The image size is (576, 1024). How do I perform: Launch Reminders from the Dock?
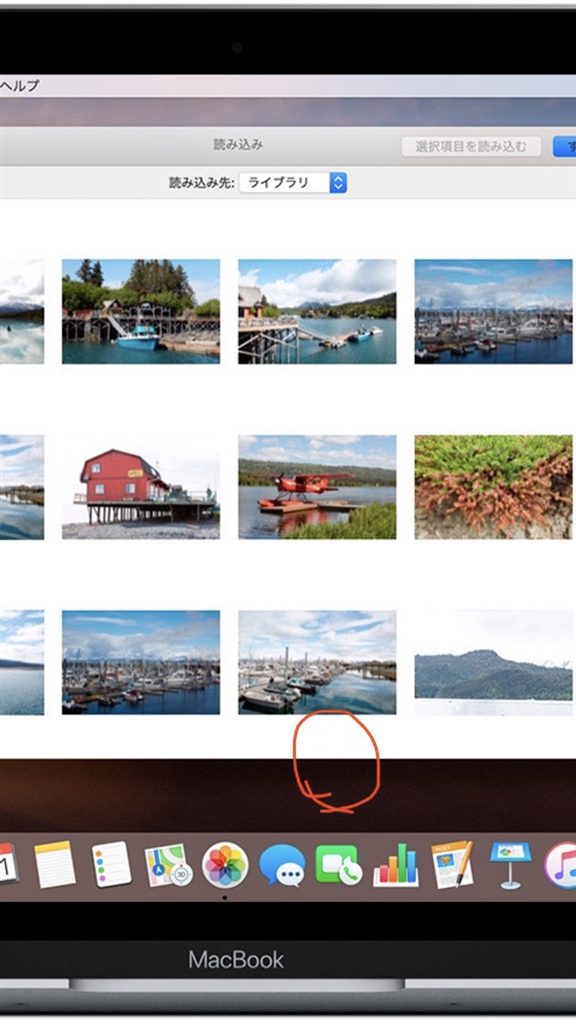pyautogui.click(x=111, y=865)
